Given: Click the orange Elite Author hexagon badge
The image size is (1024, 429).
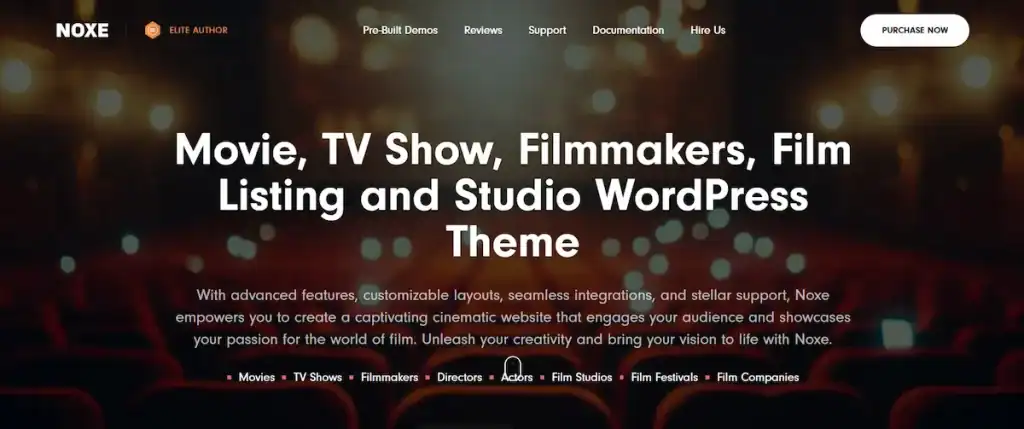Looking at the screenshot, I should pyautogui.click(x=152, y=30).
